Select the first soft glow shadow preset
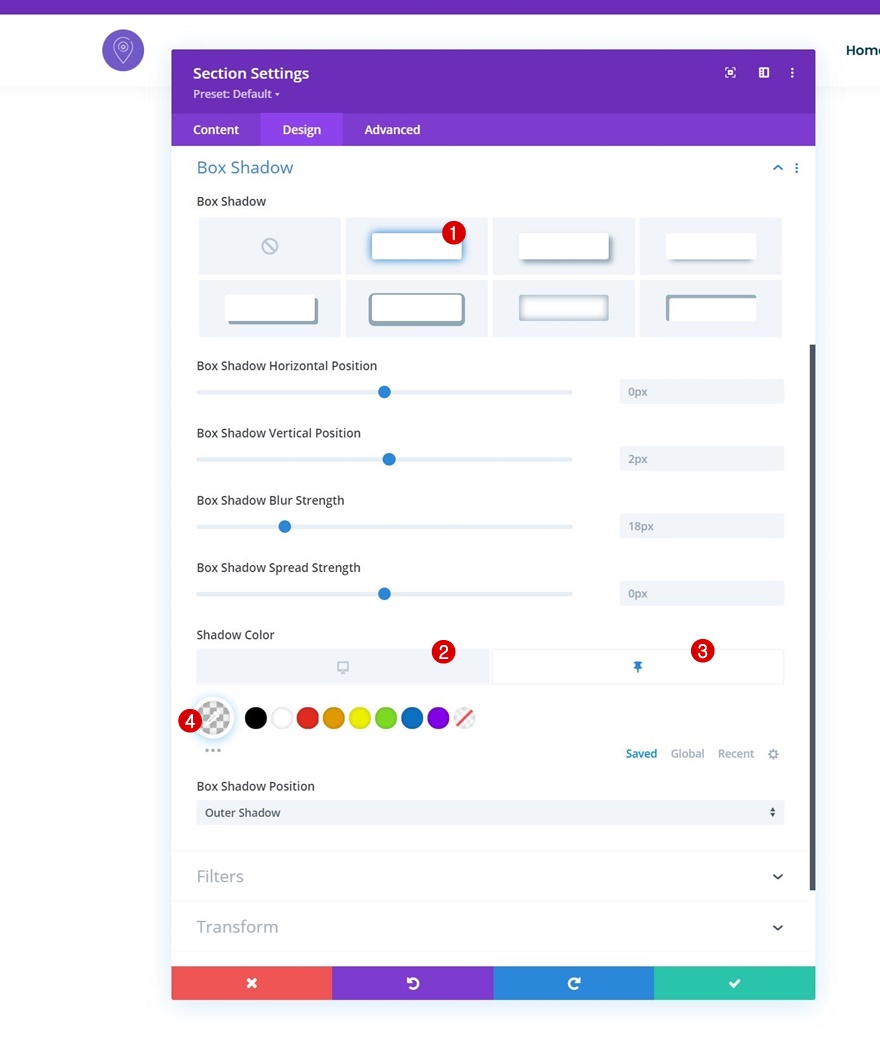Image resolution: width=880 pixels, height=1039 pixels. pos(417,246)
